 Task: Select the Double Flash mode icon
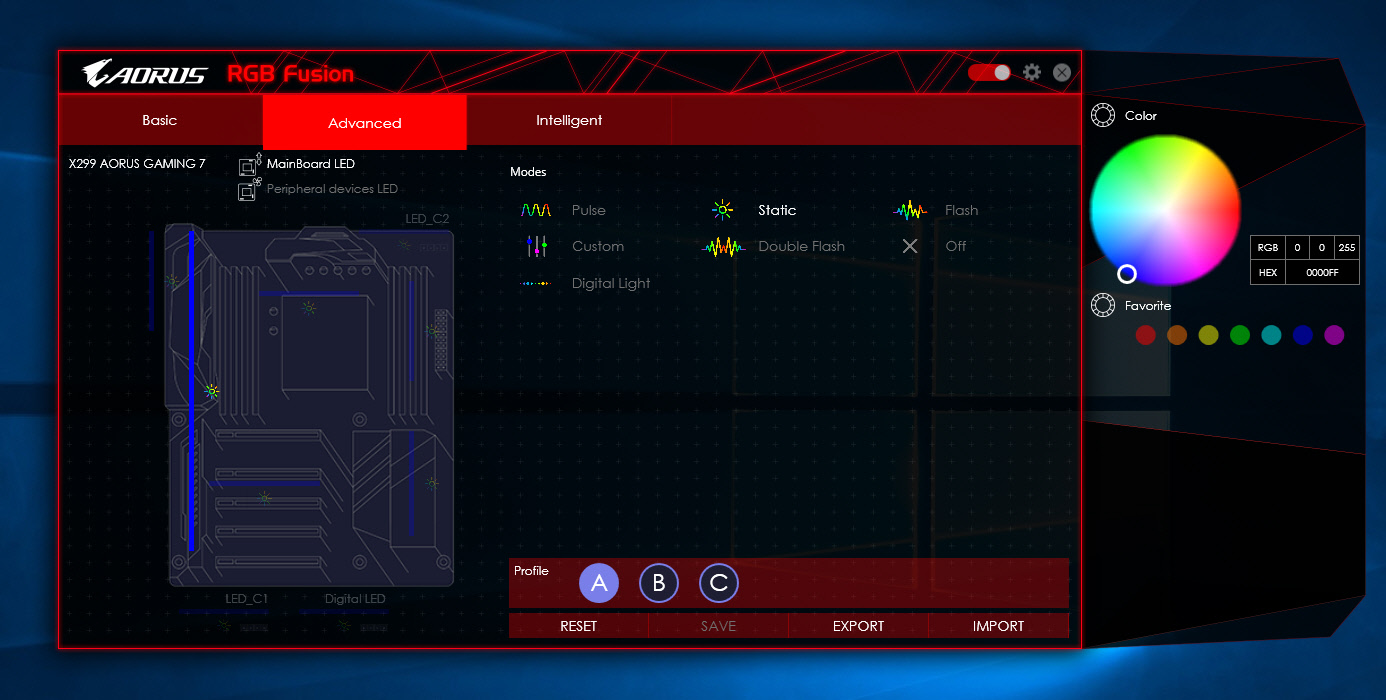click(x=724, y=246)
